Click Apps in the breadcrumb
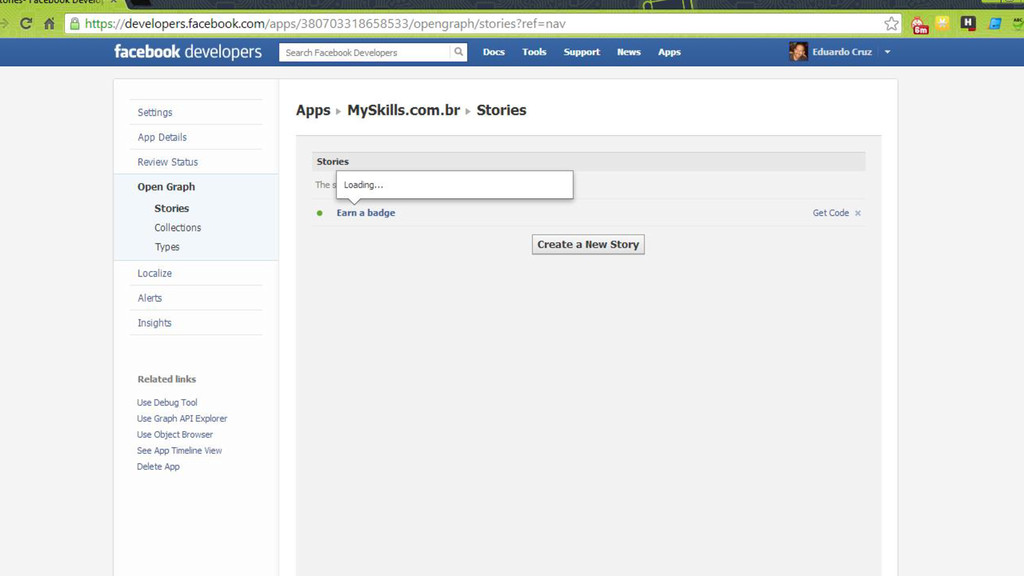 point(313,110)
